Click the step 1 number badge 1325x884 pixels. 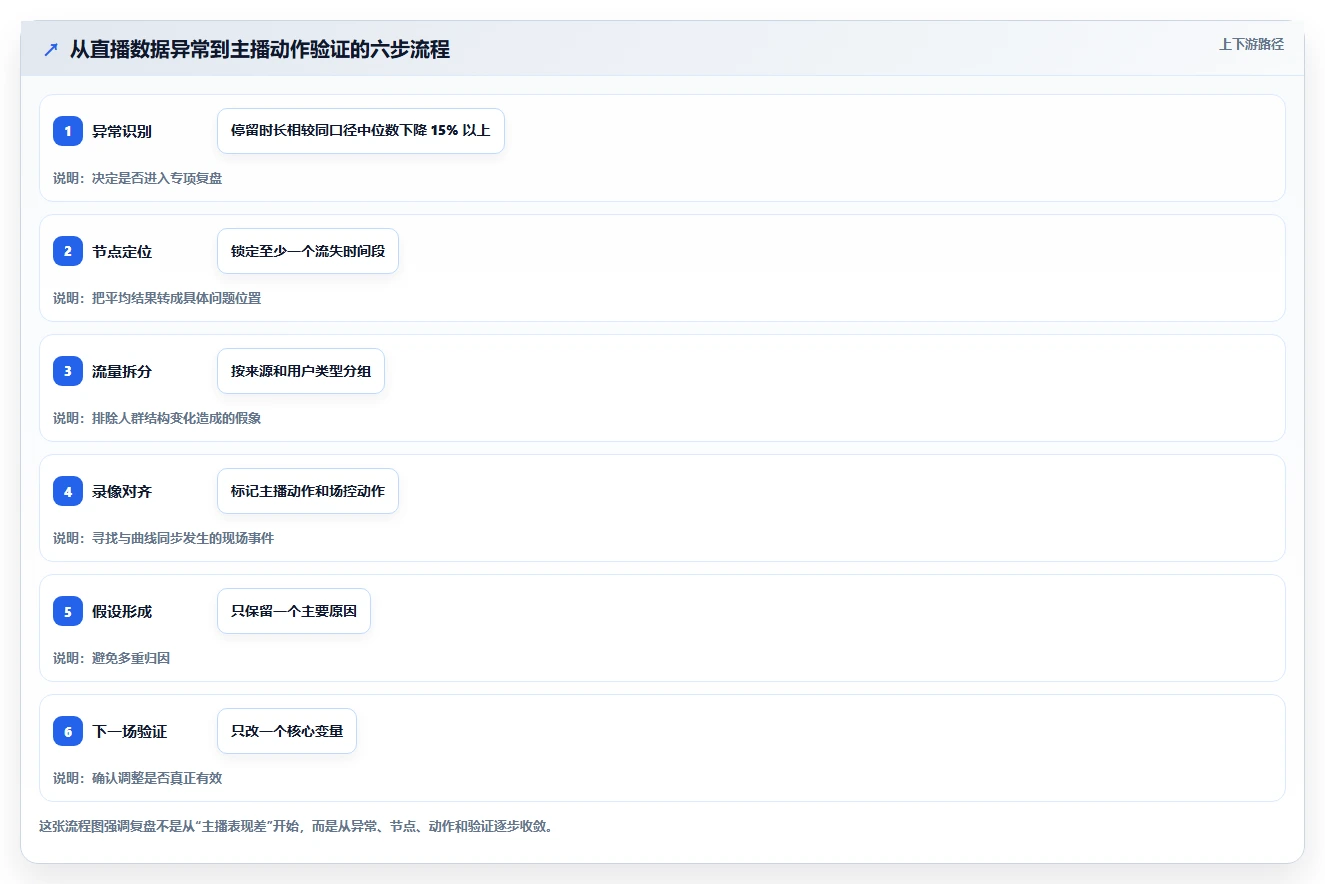(x=68, y=131)
